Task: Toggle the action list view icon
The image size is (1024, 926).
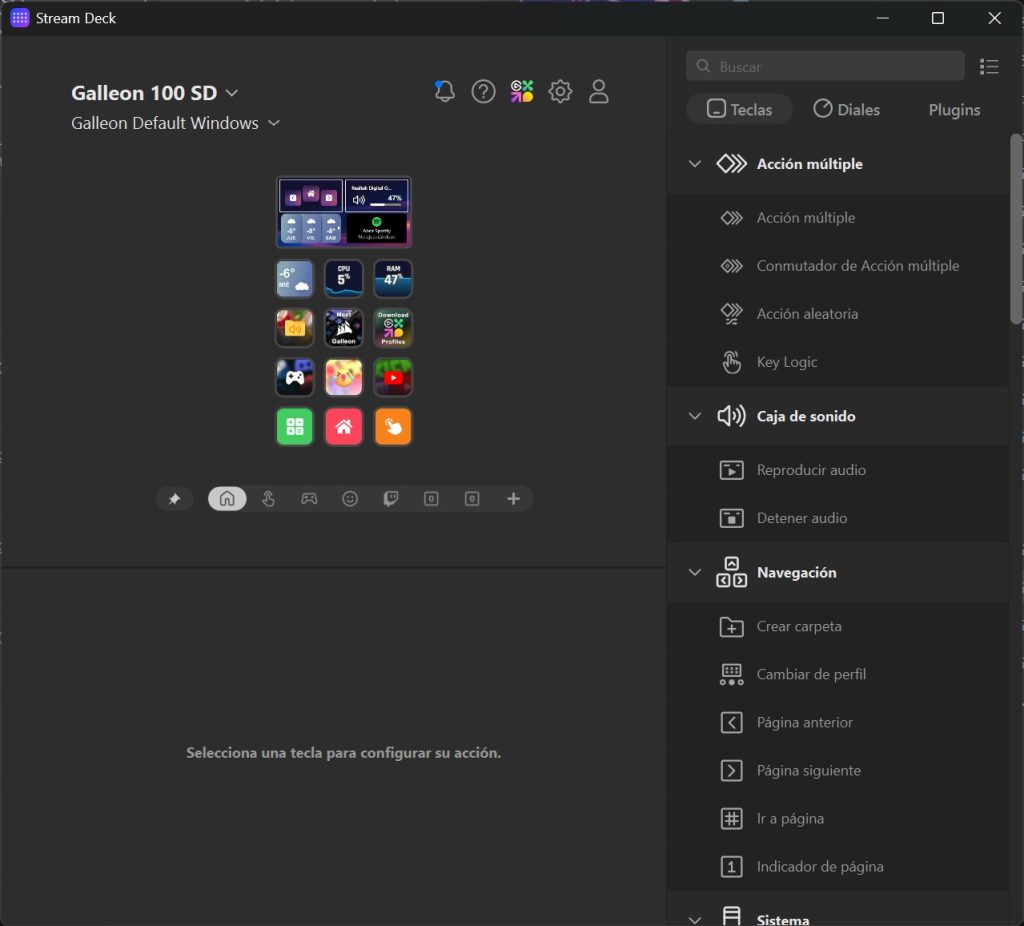Action: tap(989, 67)
